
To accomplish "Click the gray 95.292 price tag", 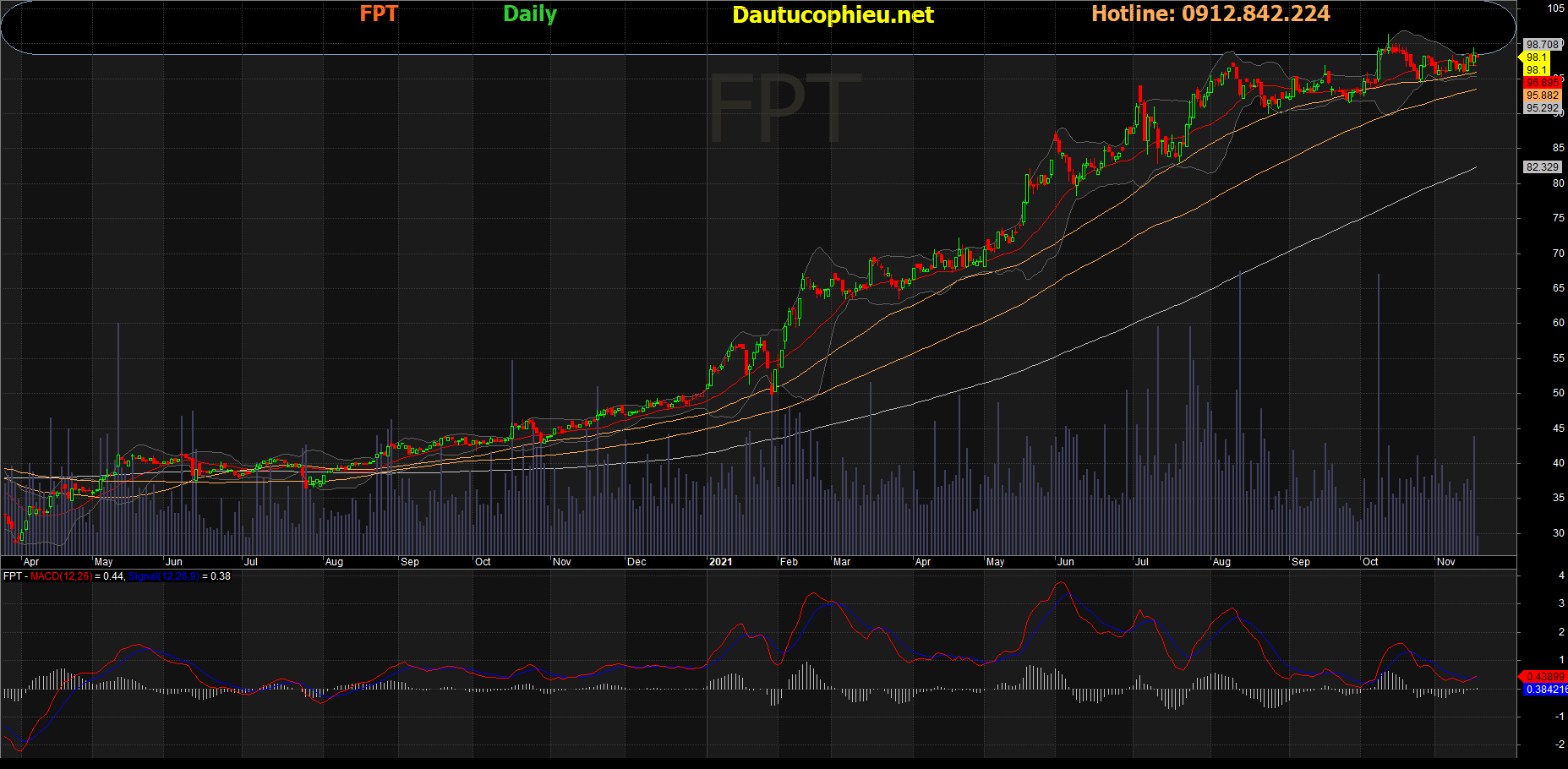I will pyautogui.click(x=1542, y=108).
